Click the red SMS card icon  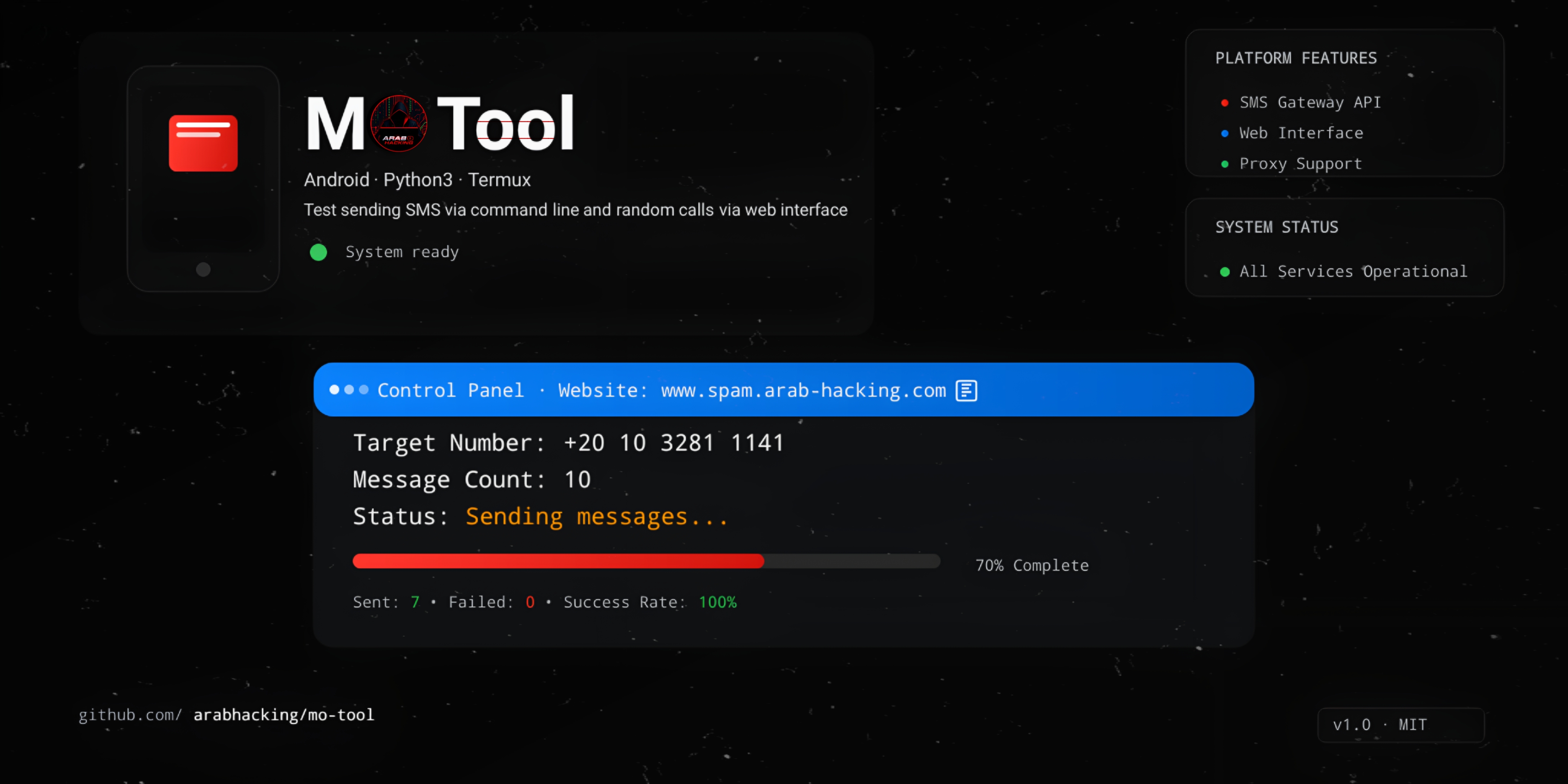pyautogui.click(x=203, y=143)
